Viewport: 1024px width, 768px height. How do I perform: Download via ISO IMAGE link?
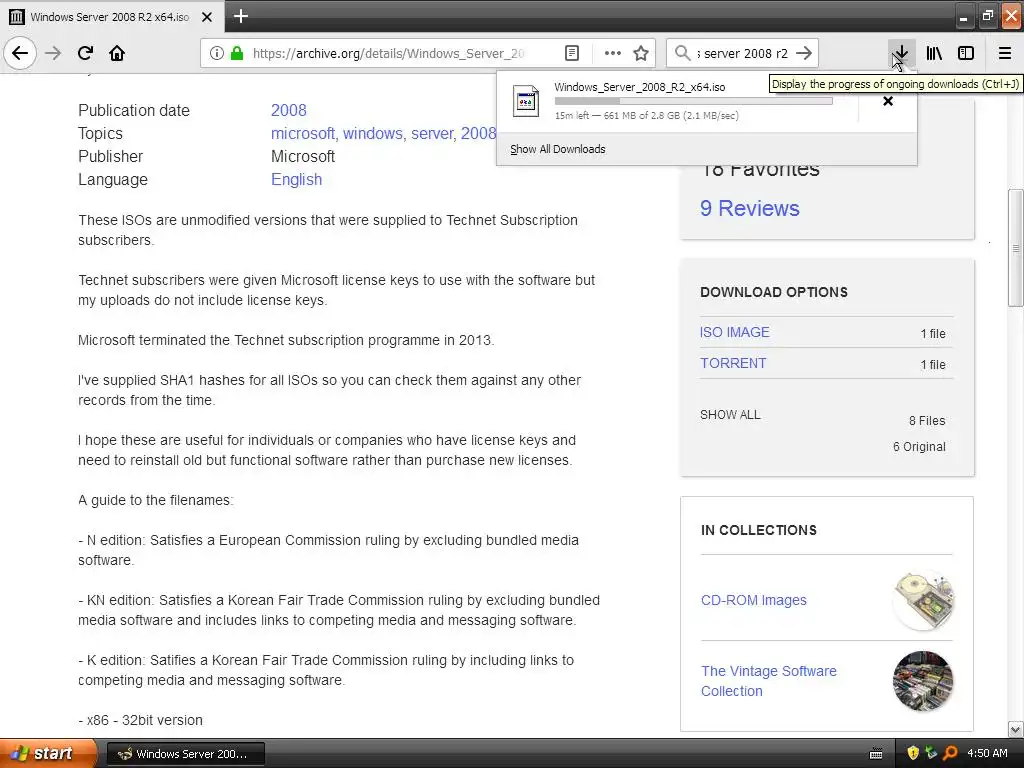[x=735, y=332]
